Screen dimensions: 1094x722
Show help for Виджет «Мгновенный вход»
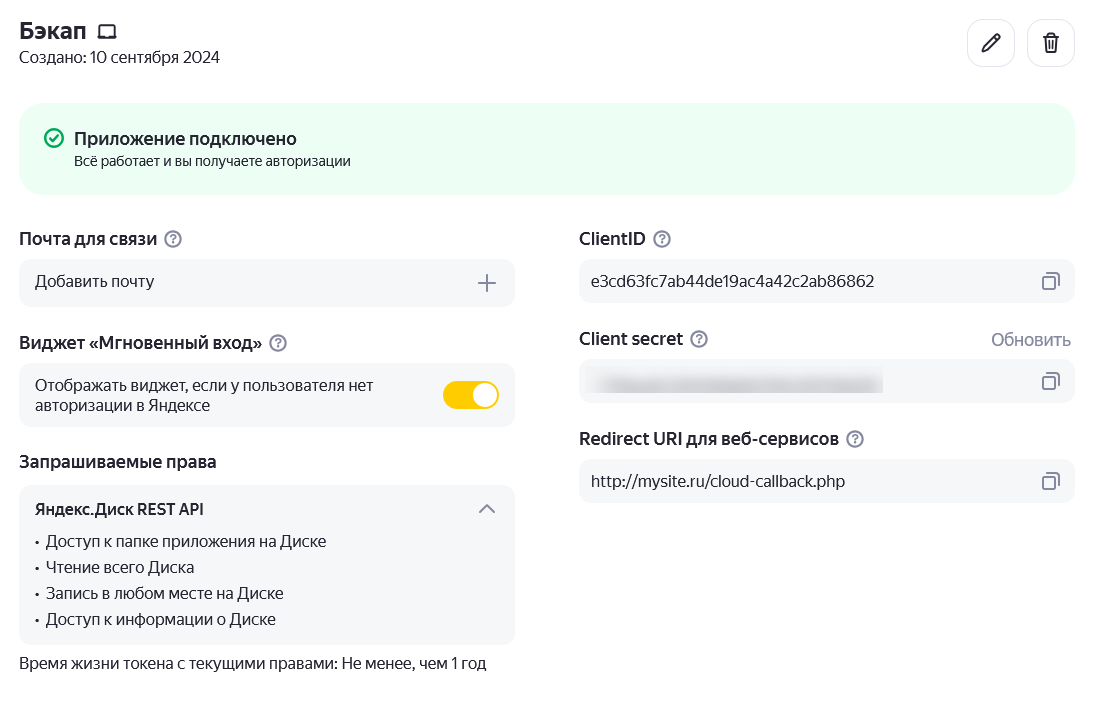click(278, 343)
